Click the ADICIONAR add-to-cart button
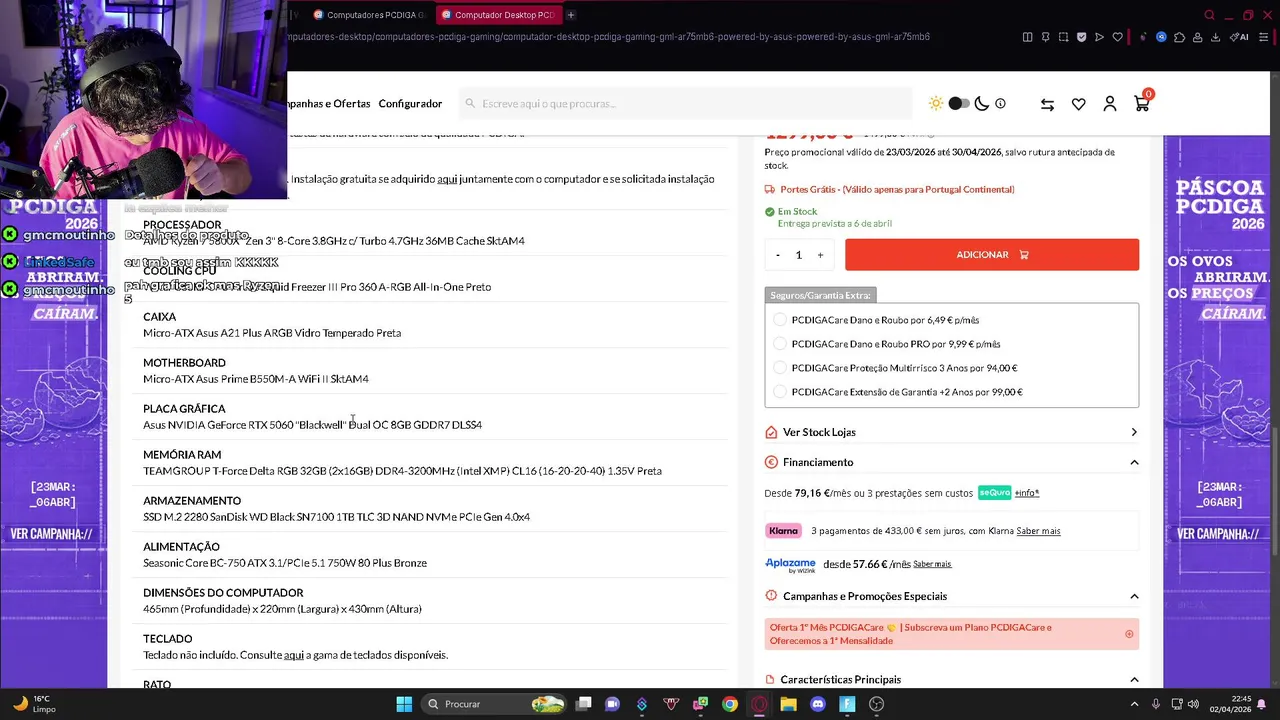This screenshot has height=720, width=1280. click(x=992, y=255)
